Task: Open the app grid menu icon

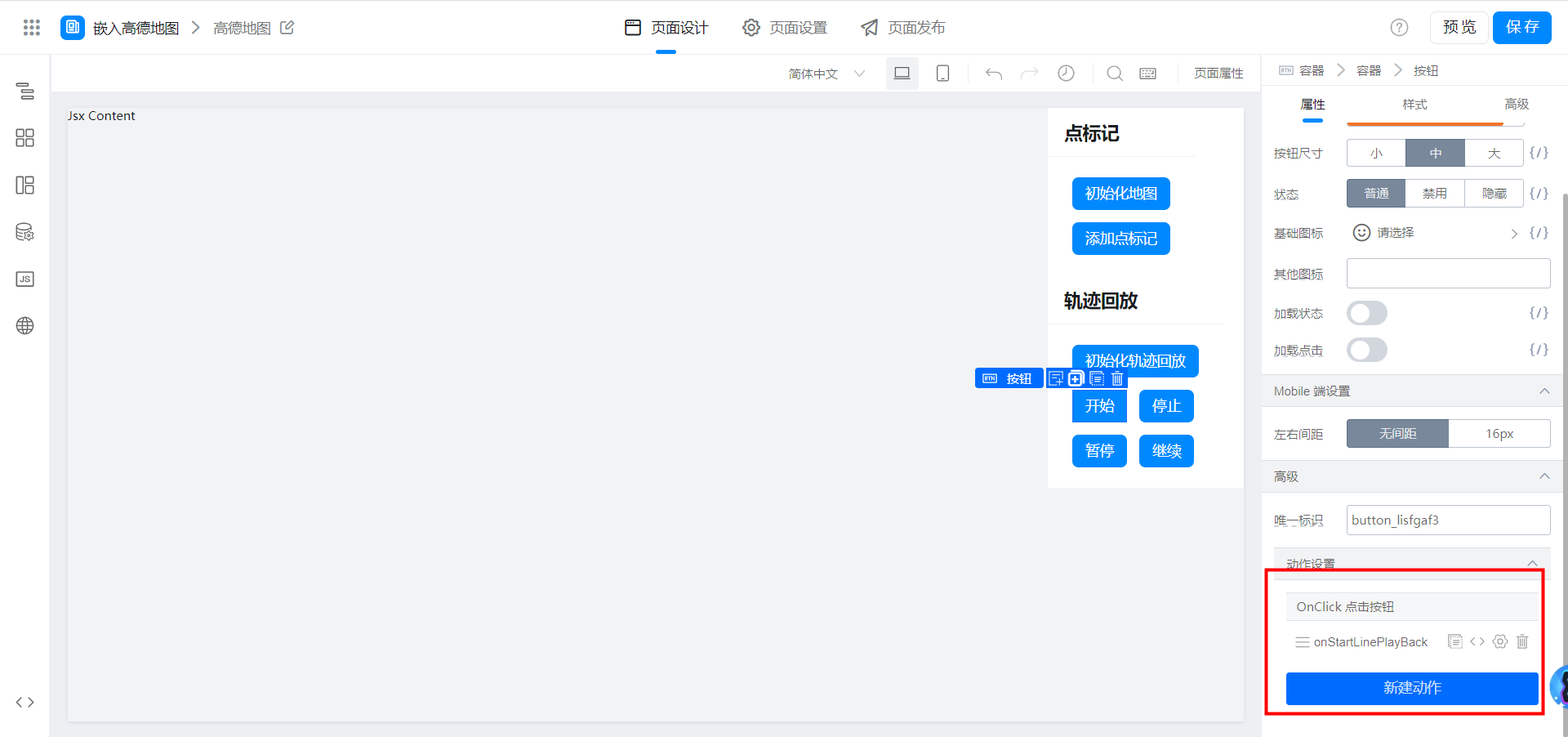Action: (x=32, y=28)
